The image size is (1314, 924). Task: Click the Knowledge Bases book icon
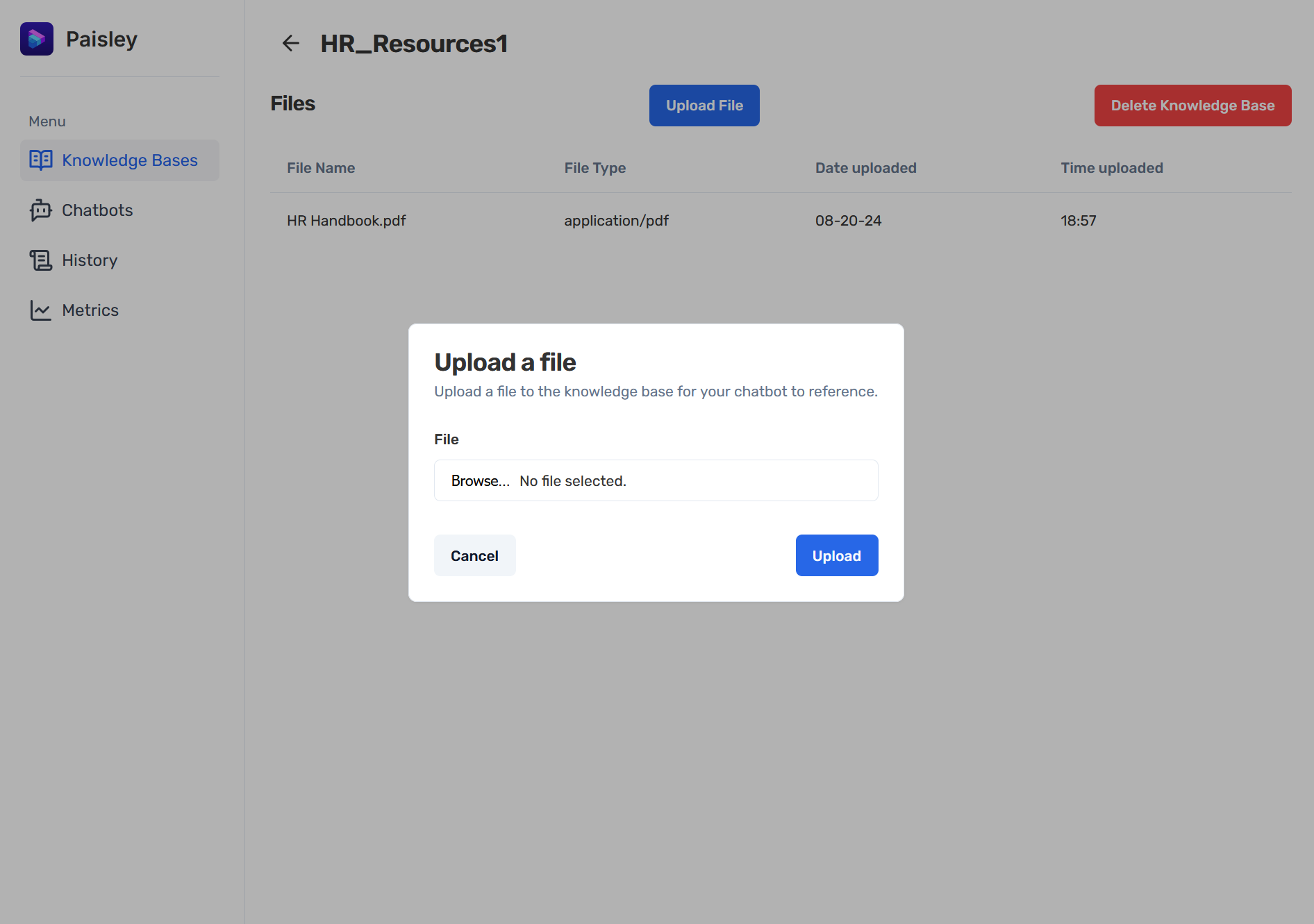[x=41, y=160]
